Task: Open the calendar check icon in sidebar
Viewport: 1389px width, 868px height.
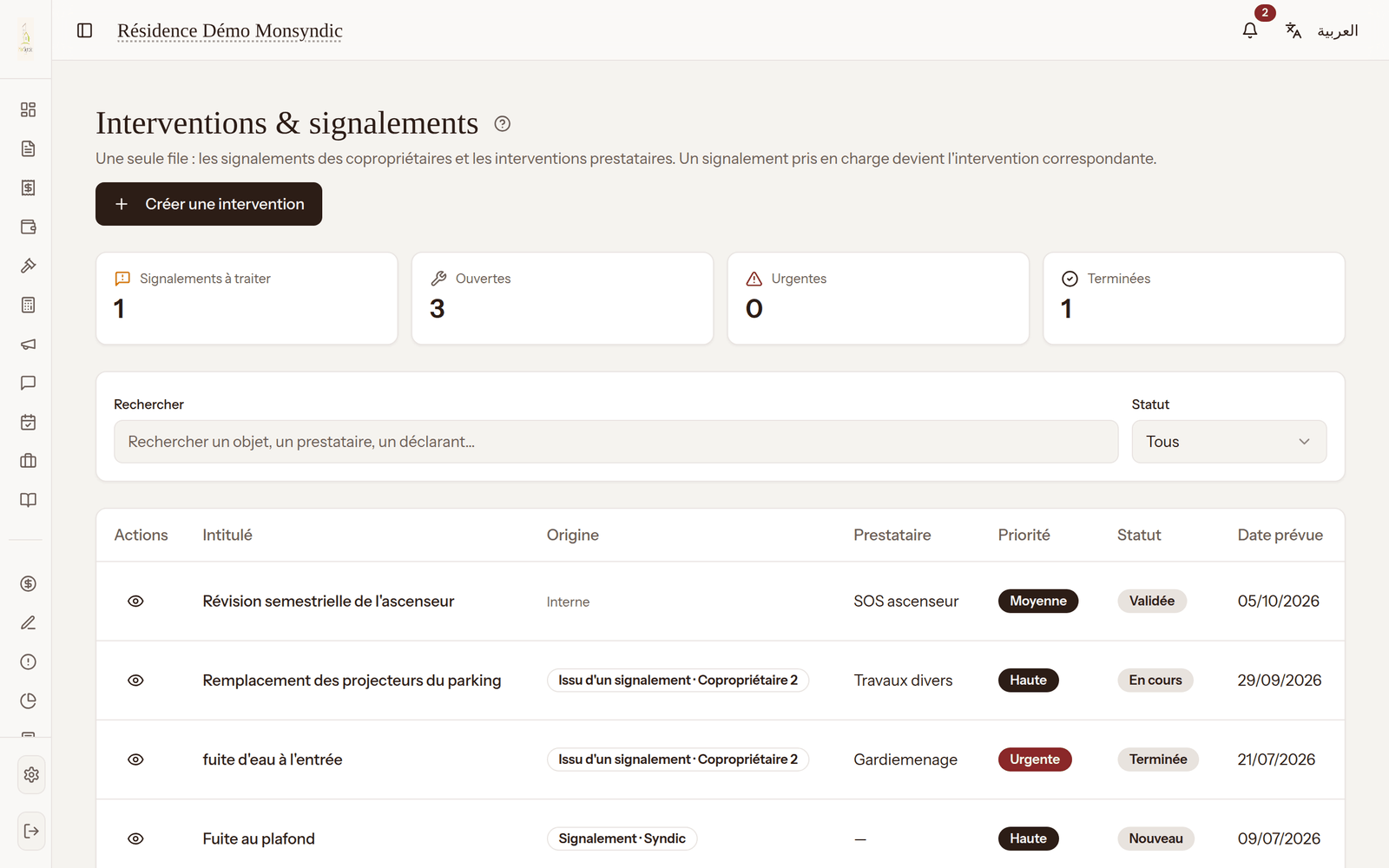Action: 28,422
